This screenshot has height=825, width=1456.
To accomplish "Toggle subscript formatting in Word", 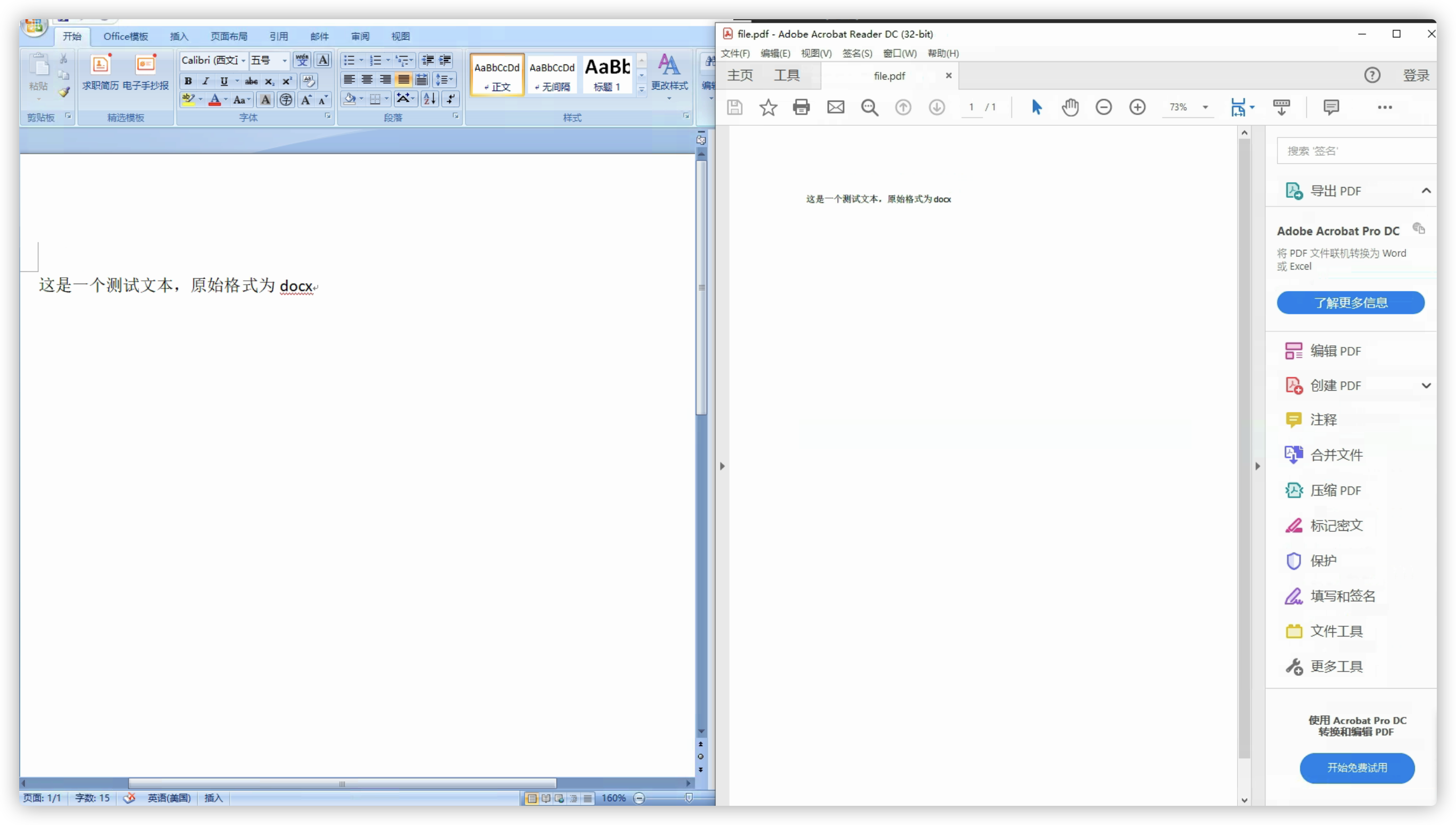I will 270,81.
